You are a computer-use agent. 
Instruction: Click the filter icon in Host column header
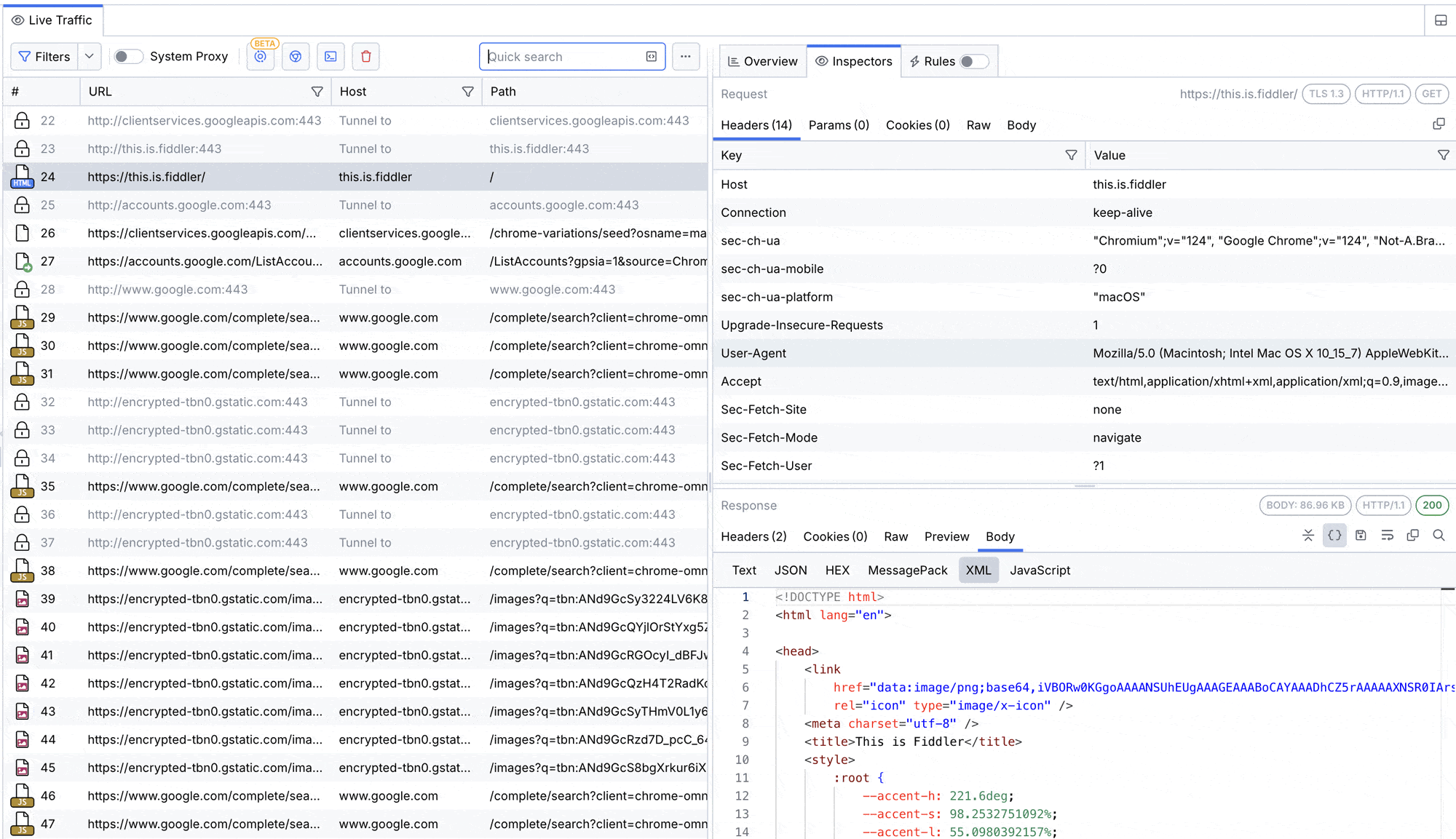click(x=468, y=91)
